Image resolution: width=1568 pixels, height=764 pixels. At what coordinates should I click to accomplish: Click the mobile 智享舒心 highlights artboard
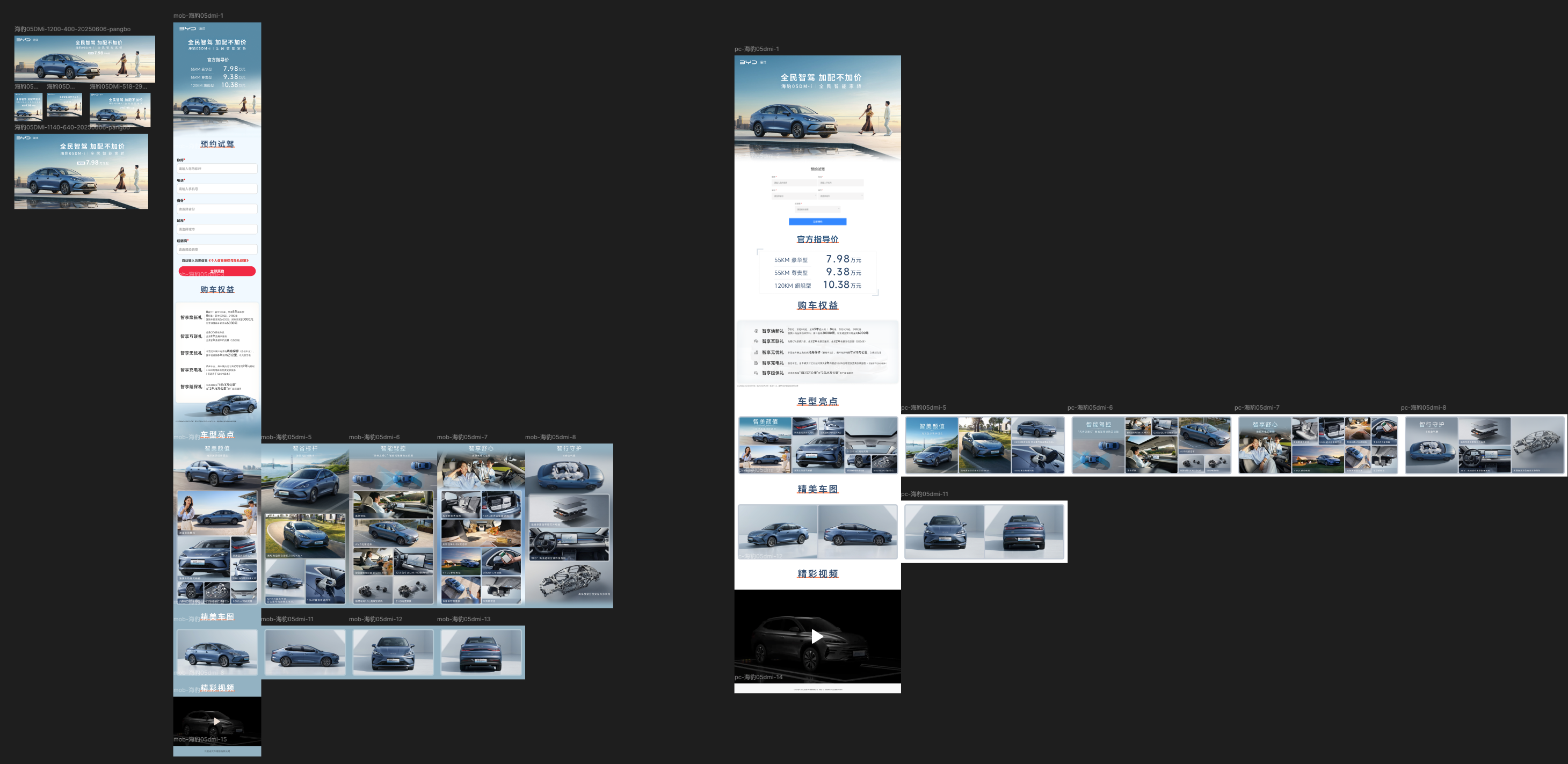(481, 526)
